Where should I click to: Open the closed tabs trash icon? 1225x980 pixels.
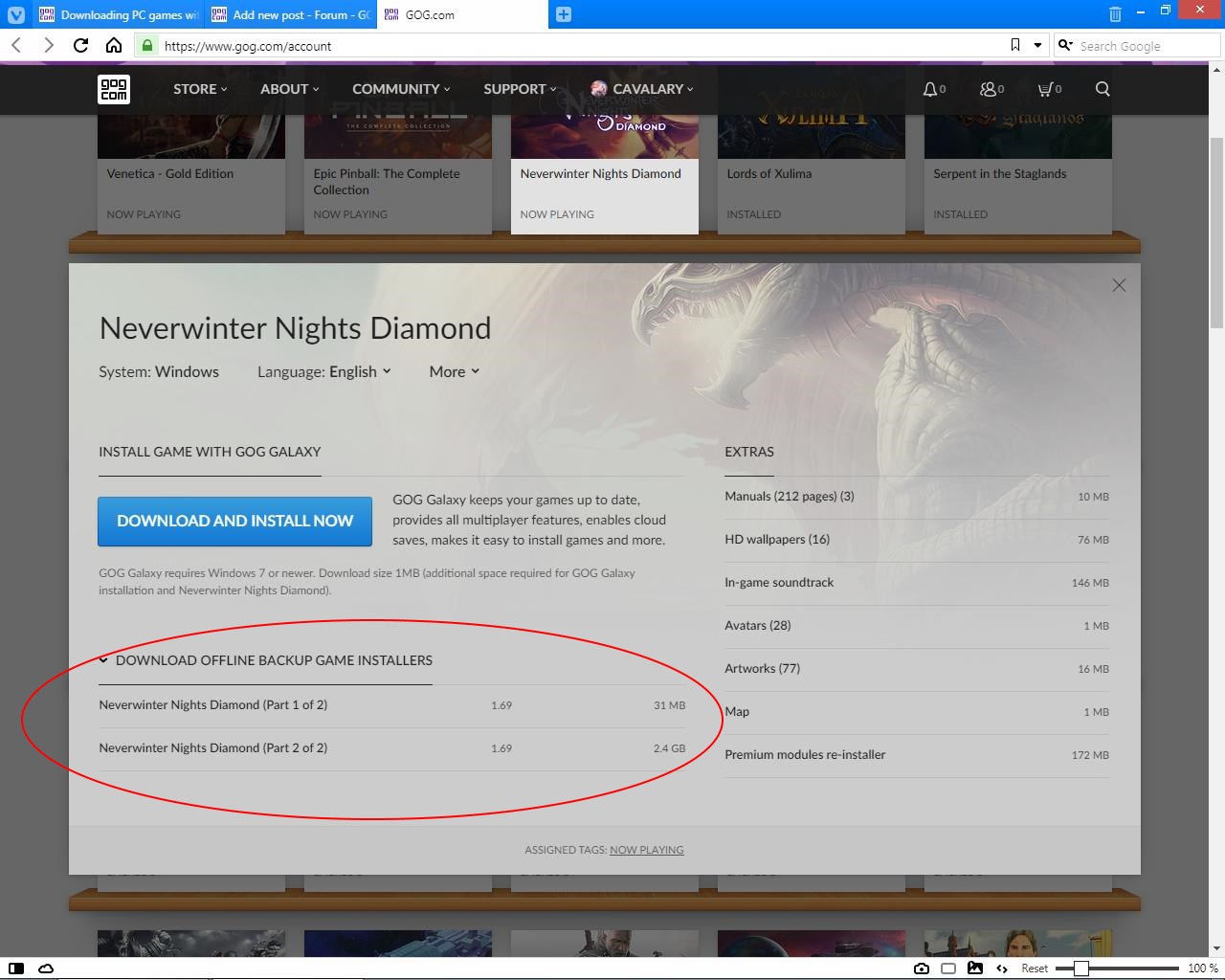[1115, 14]
